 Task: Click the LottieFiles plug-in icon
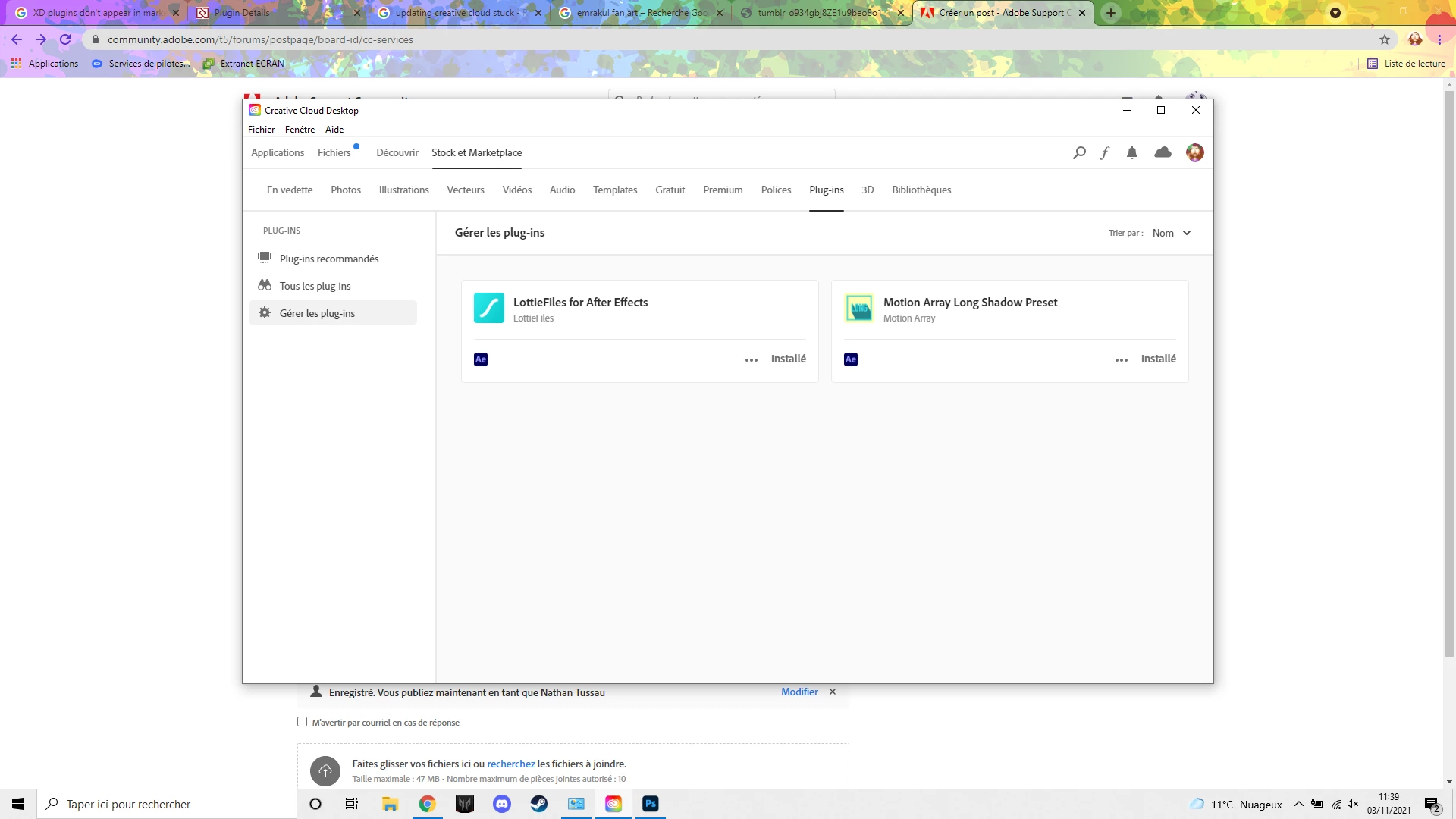click(x=489, y=309)
